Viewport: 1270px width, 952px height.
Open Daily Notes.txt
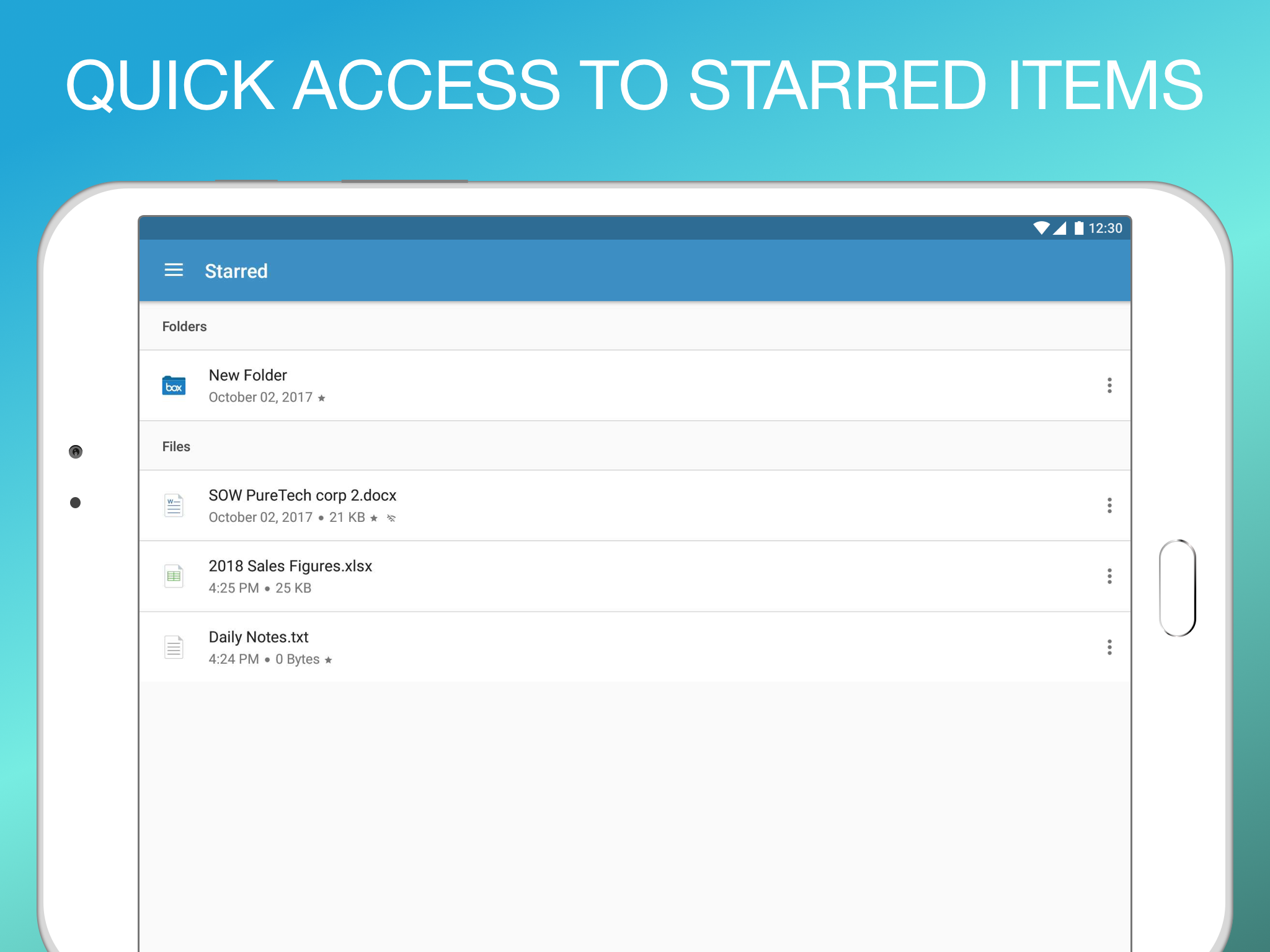click(x=635, y=647)
